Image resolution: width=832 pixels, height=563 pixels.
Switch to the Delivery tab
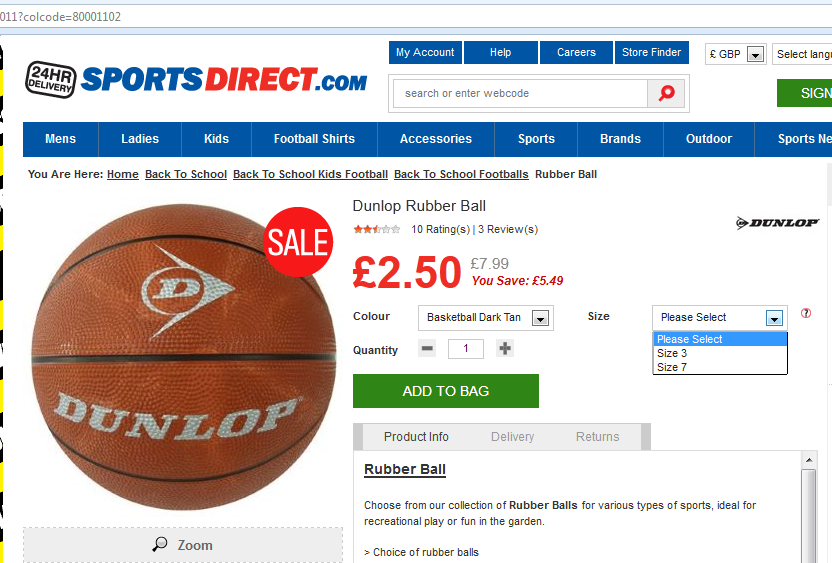(512, 437)
